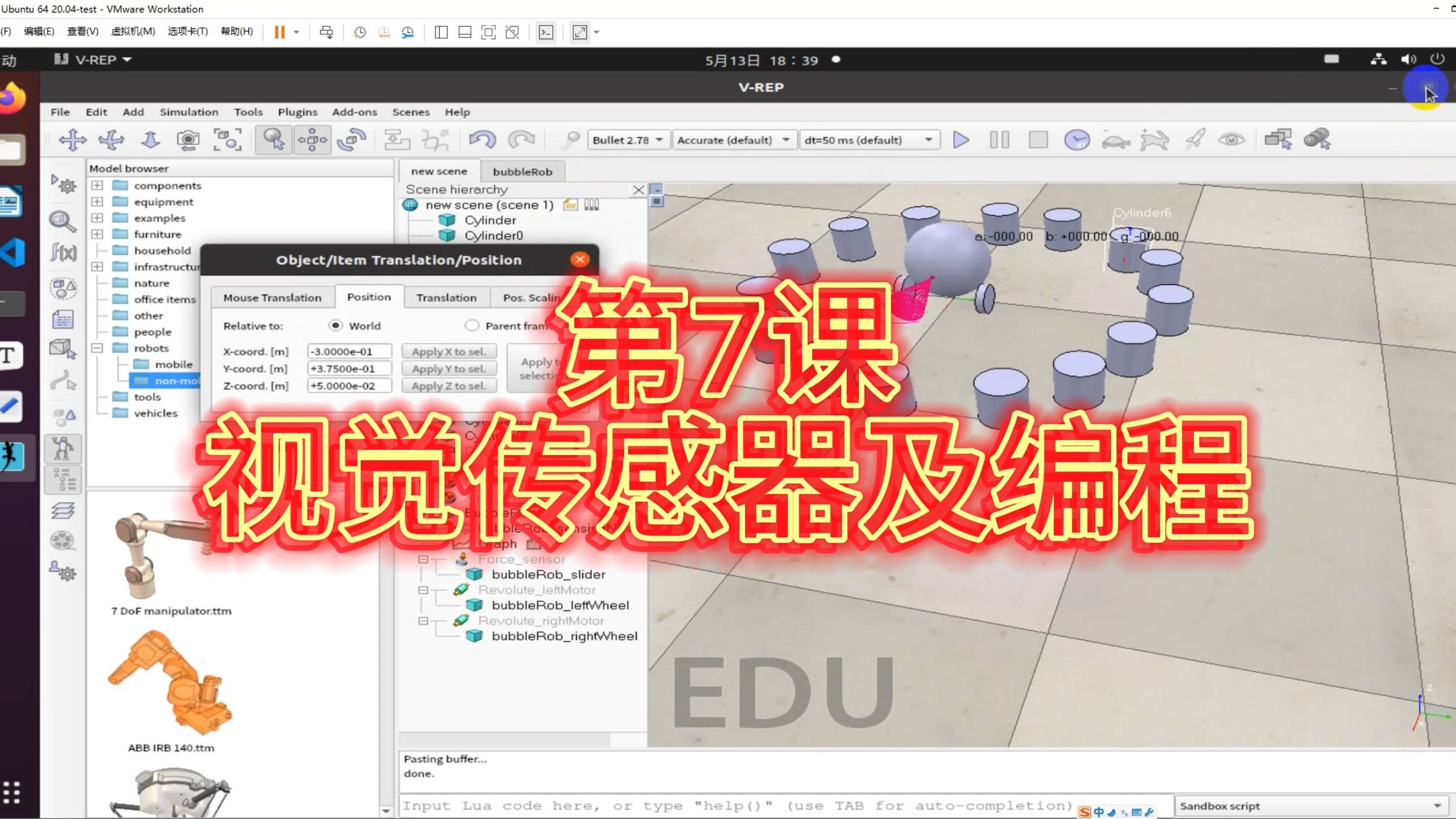Screen dimensions: 1456x819
Task: Select the camera rotate tool
Action: pyautogui.click(x=111, y=139)
